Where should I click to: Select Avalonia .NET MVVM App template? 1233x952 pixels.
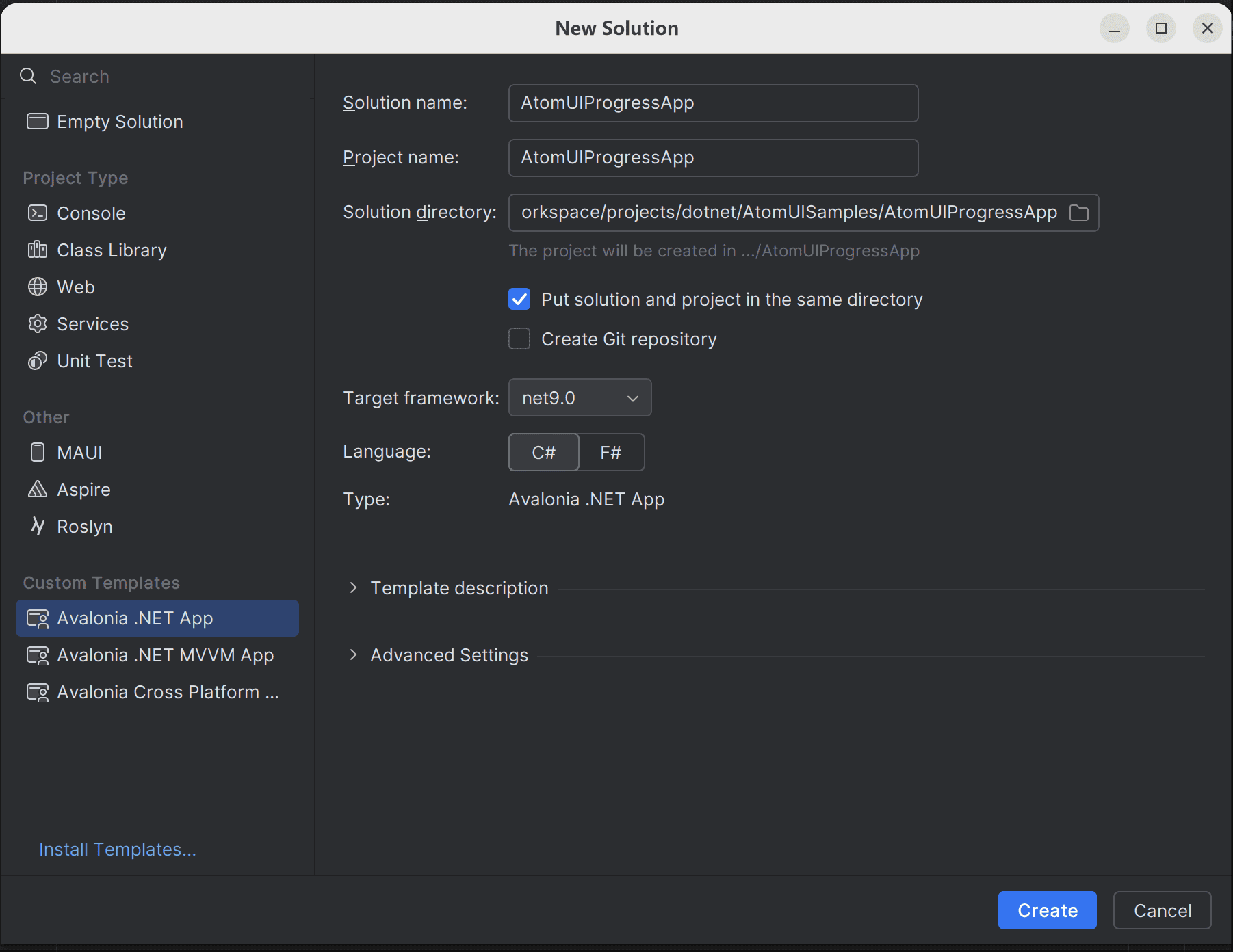coord(157,655)
